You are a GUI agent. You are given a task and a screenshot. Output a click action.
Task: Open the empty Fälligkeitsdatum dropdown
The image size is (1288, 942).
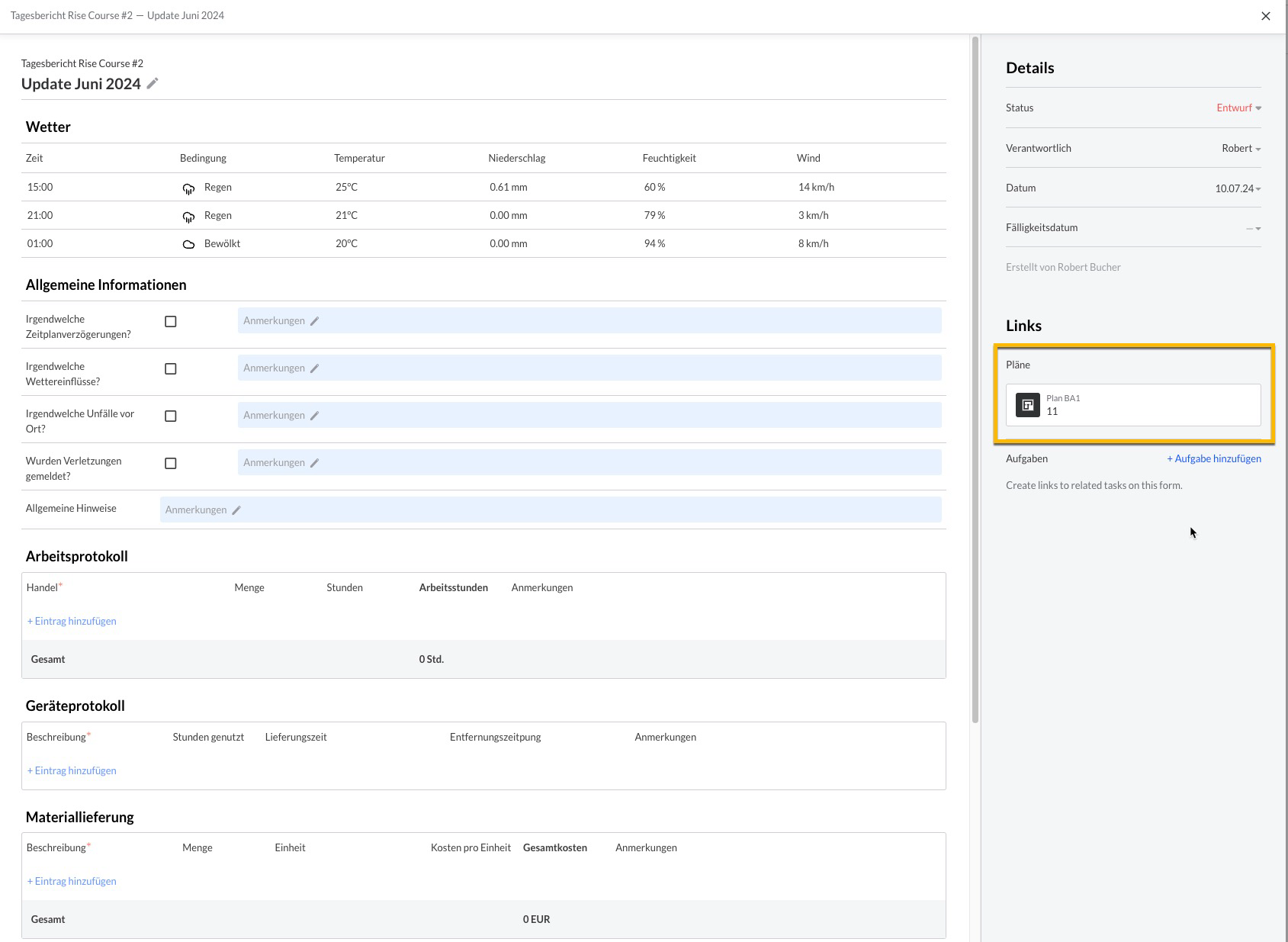click(1253, 228)
